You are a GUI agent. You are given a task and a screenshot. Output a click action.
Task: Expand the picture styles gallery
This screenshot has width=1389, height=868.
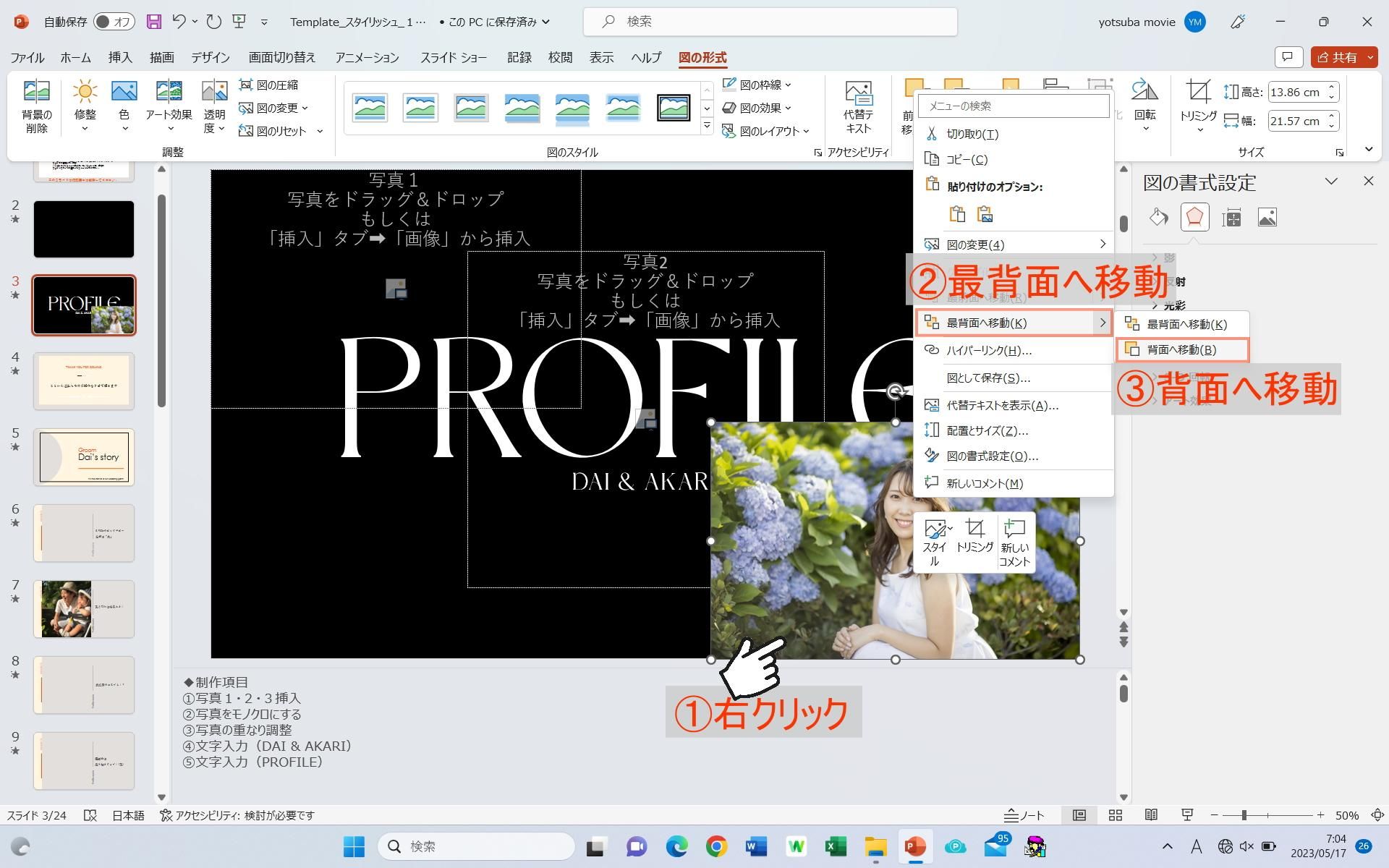point(707,127)
